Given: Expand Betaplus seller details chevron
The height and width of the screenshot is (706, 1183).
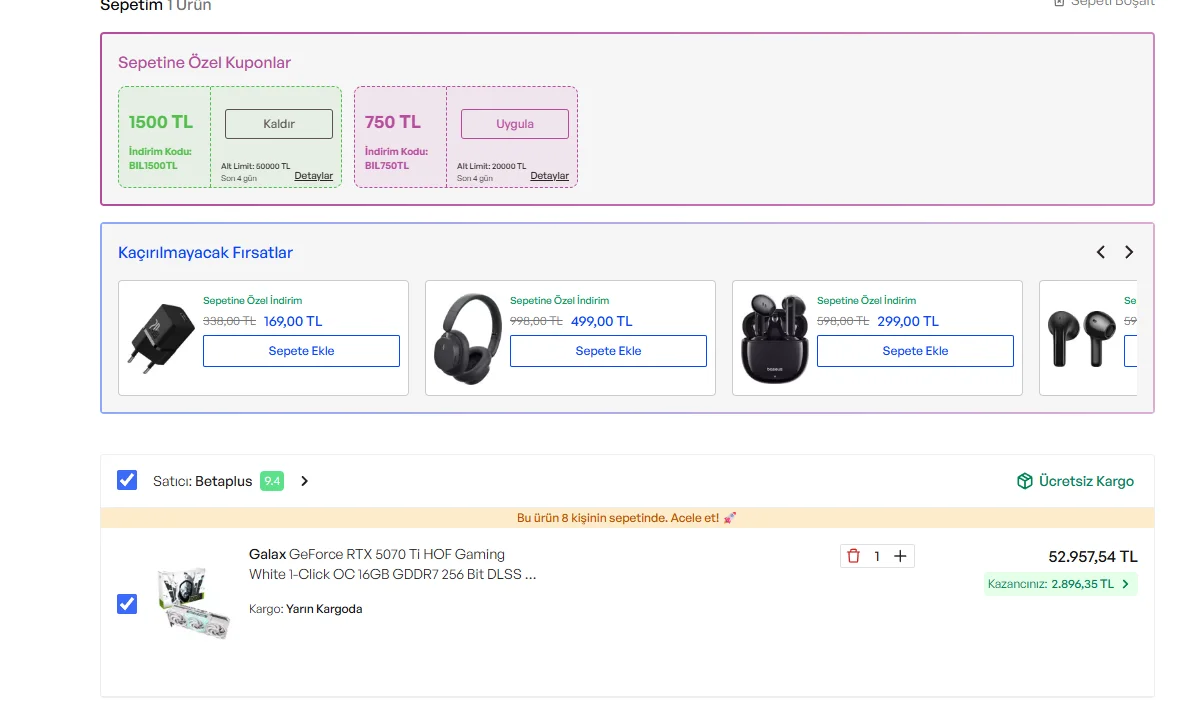Looking at the screenshot, I should [x=305, y=481].
